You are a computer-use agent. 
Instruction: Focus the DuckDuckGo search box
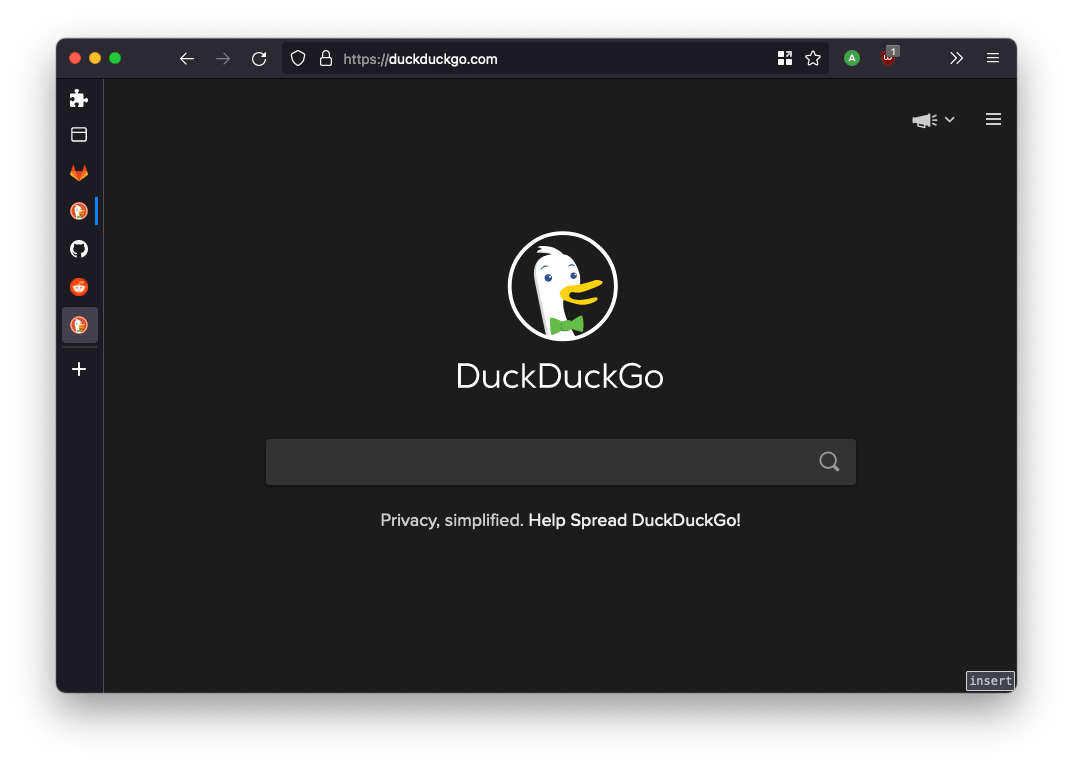pyautogui.click(x=560, y=462)
